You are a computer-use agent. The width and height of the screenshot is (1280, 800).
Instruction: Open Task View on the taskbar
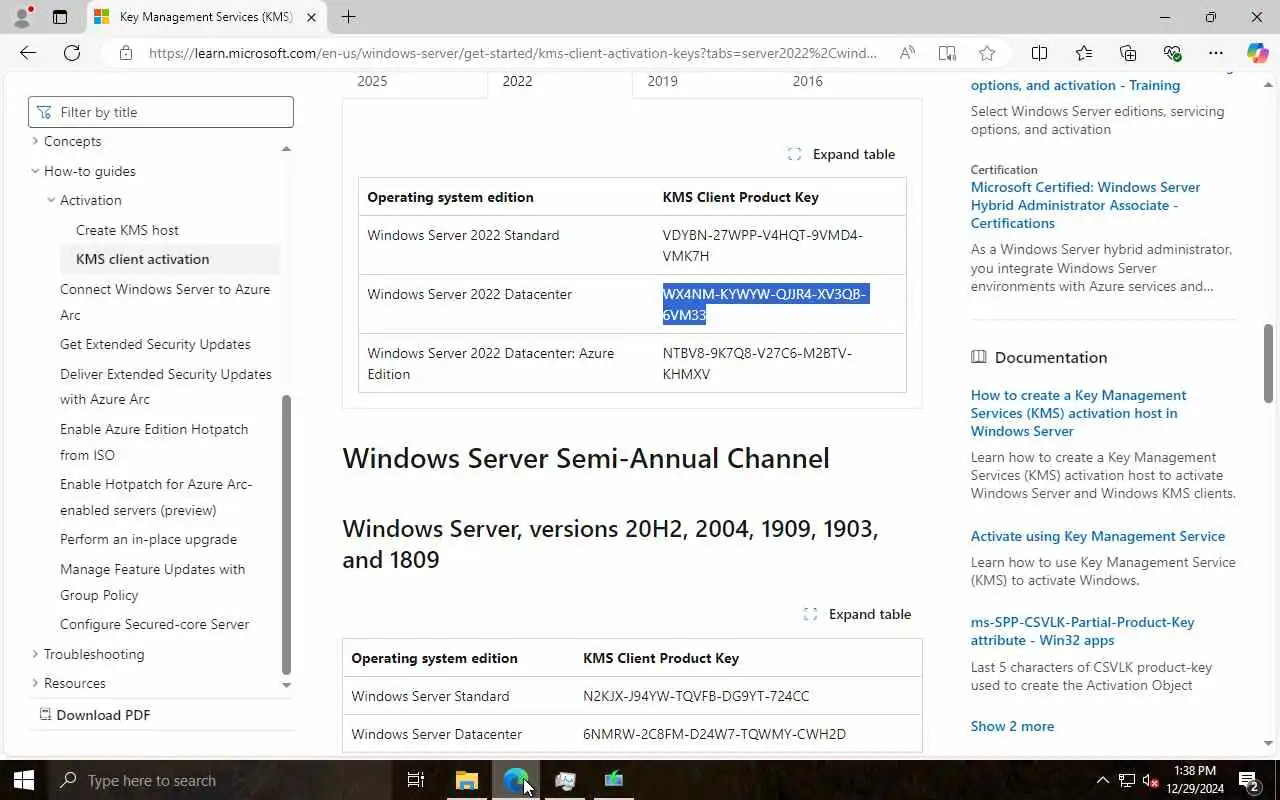[x=416, y=780]
